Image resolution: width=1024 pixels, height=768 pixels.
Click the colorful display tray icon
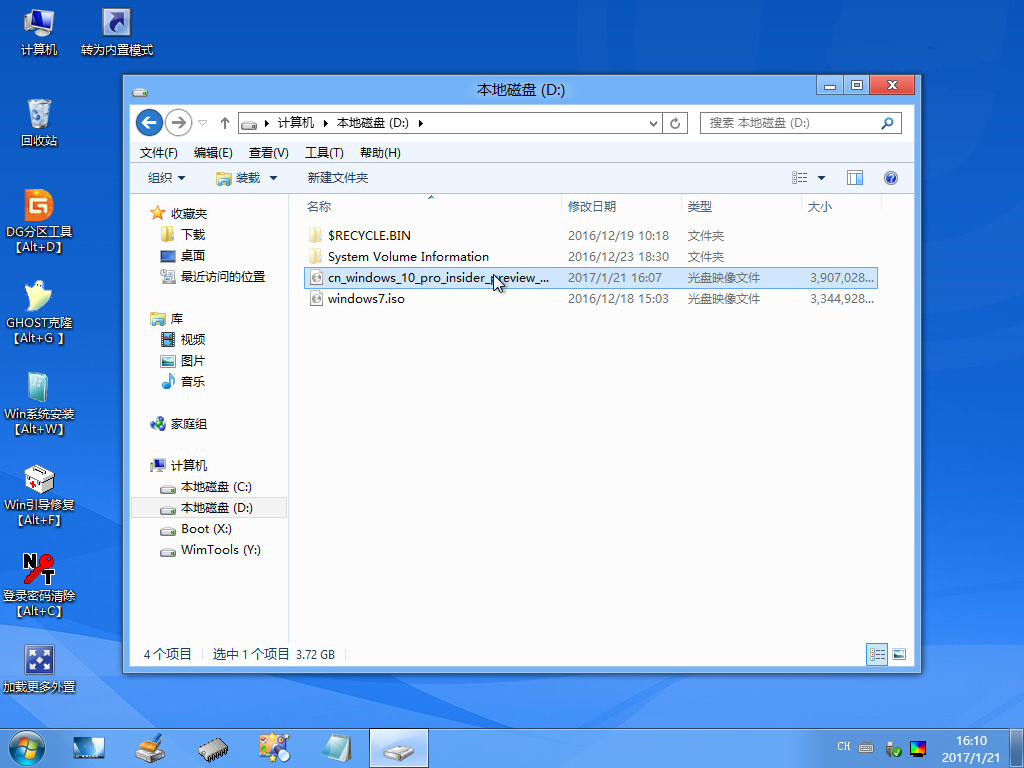click(x=918, y=748)
